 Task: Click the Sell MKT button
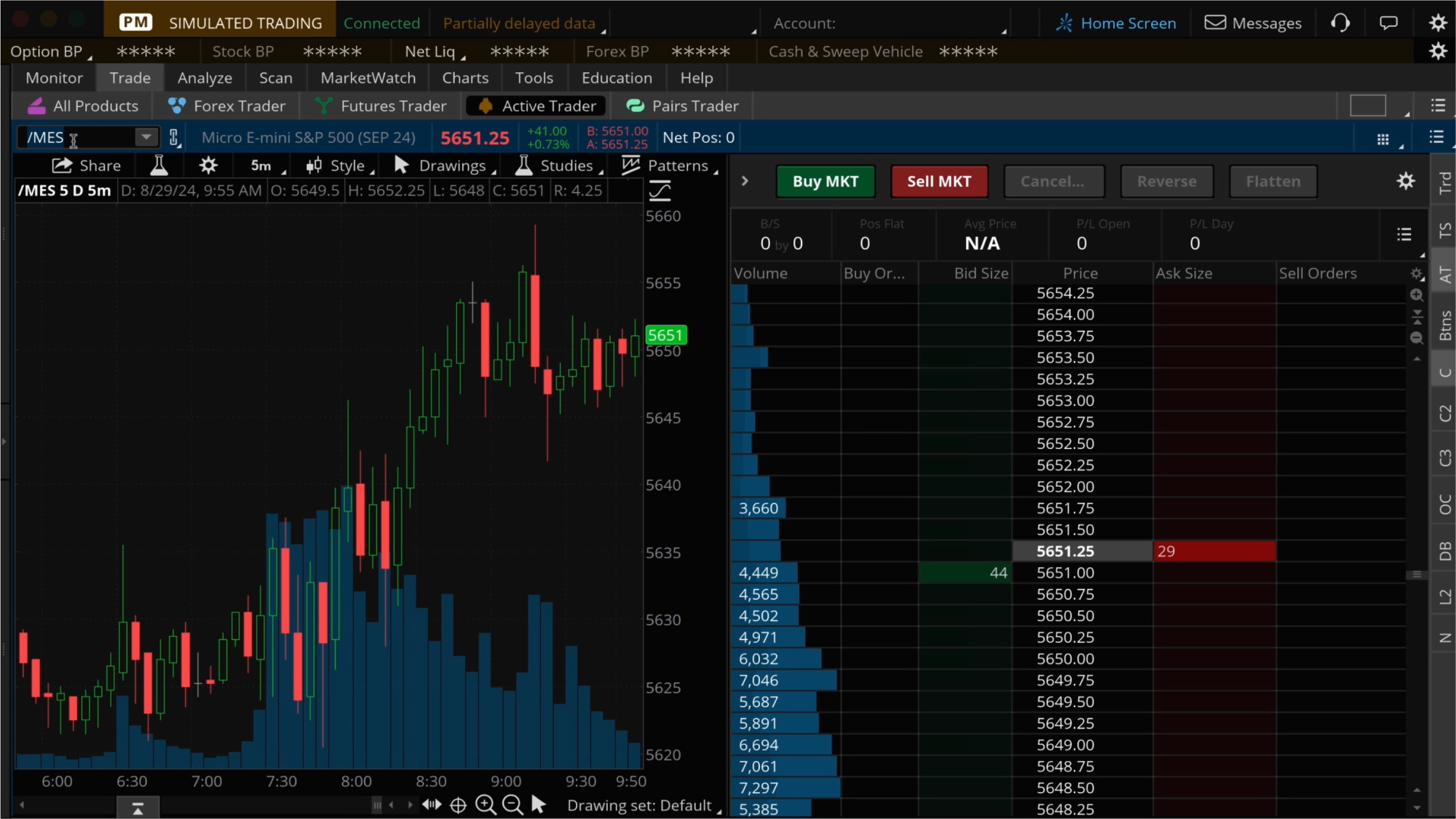[x=937, y=181]
